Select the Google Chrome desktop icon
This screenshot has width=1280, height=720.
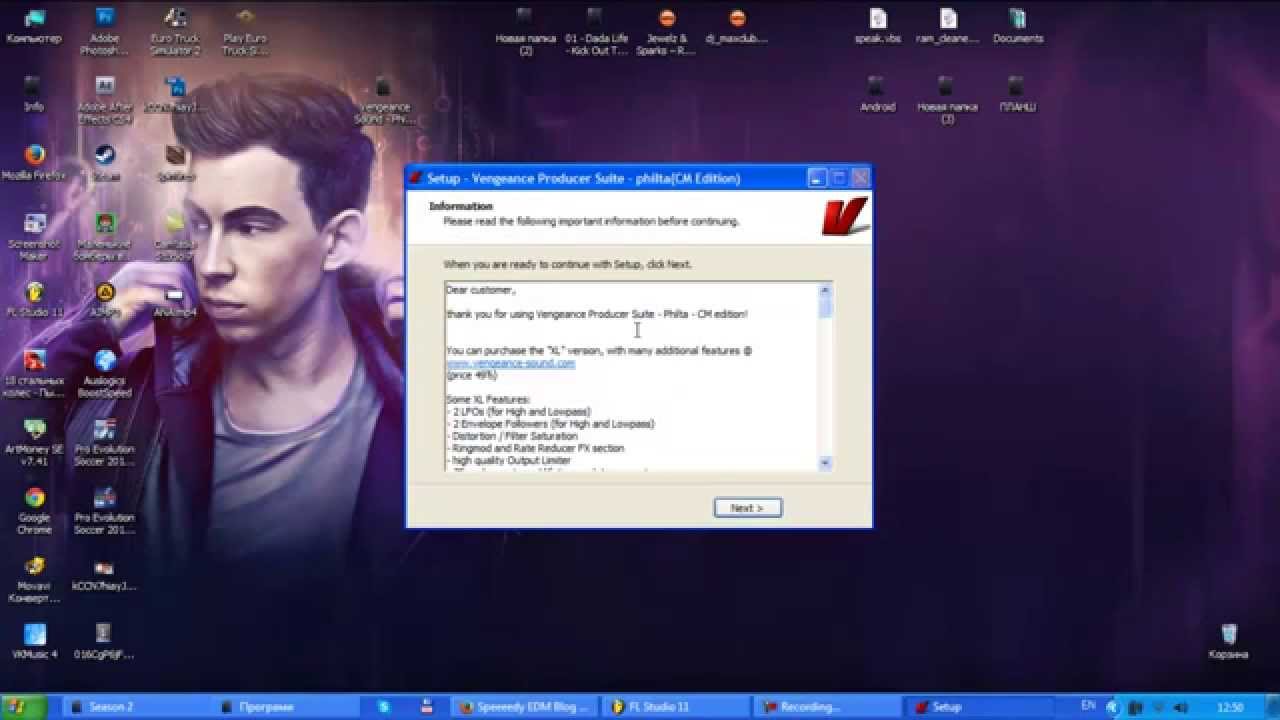coord(34,511)
